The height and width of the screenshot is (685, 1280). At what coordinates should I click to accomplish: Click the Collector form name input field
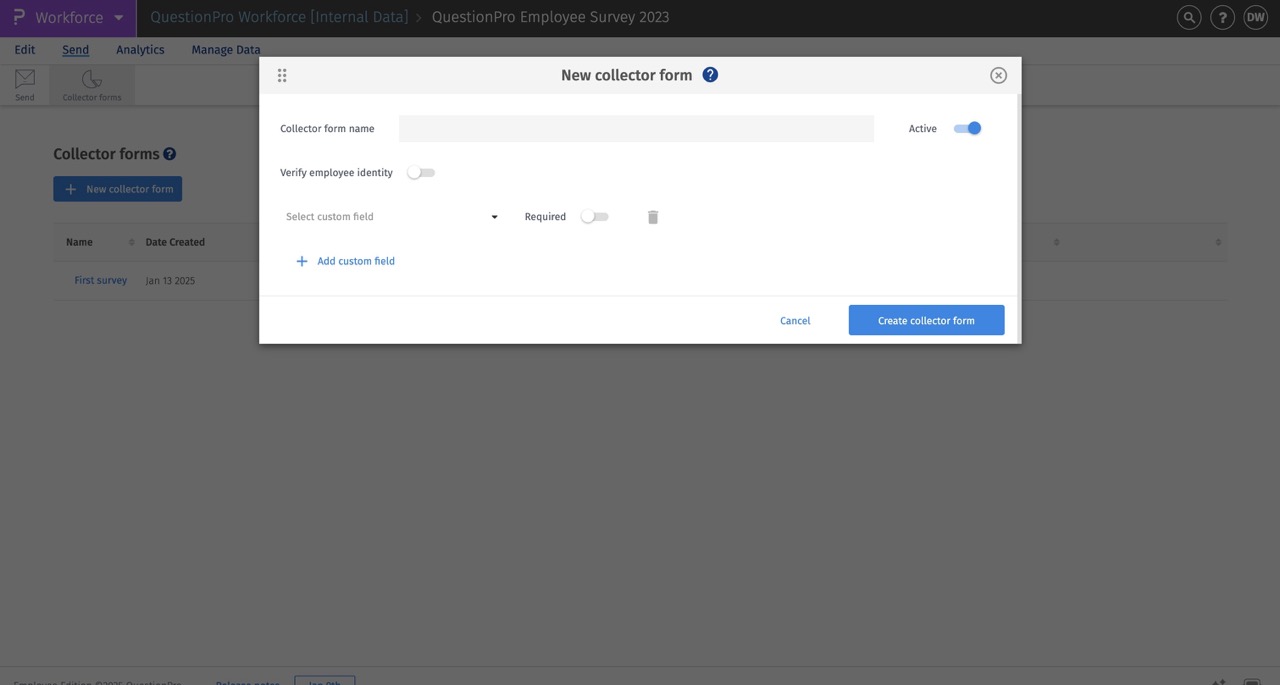(x=636, y=128)
